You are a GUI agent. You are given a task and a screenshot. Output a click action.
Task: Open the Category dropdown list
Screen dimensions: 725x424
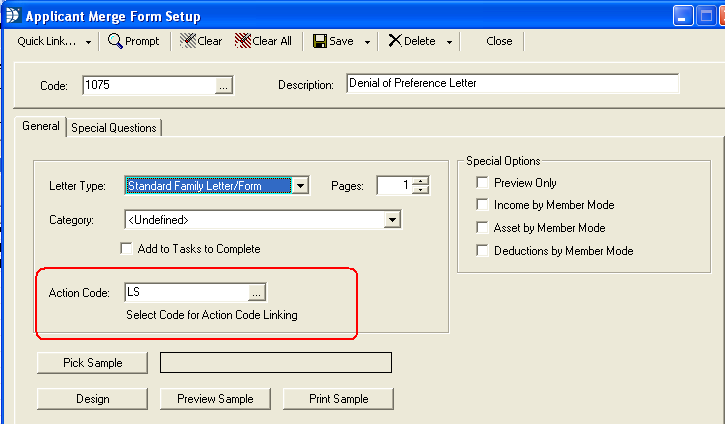pyautogui.click(x=393, y=220)
